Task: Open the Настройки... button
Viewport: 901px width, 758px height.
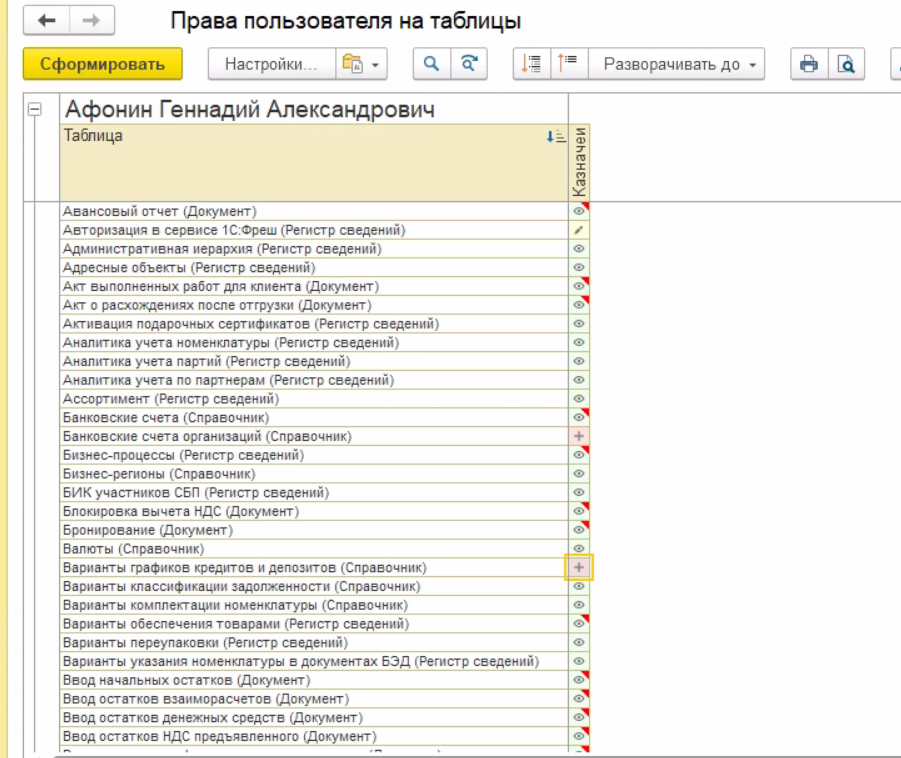Action: tap(270, 64)
